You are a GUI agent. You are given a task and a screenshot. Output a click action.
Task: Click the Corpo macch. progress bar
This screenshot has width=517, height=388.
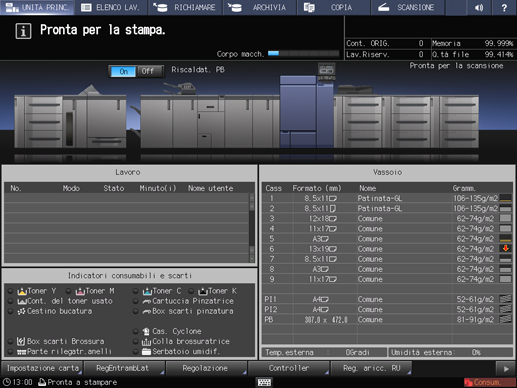303,54
